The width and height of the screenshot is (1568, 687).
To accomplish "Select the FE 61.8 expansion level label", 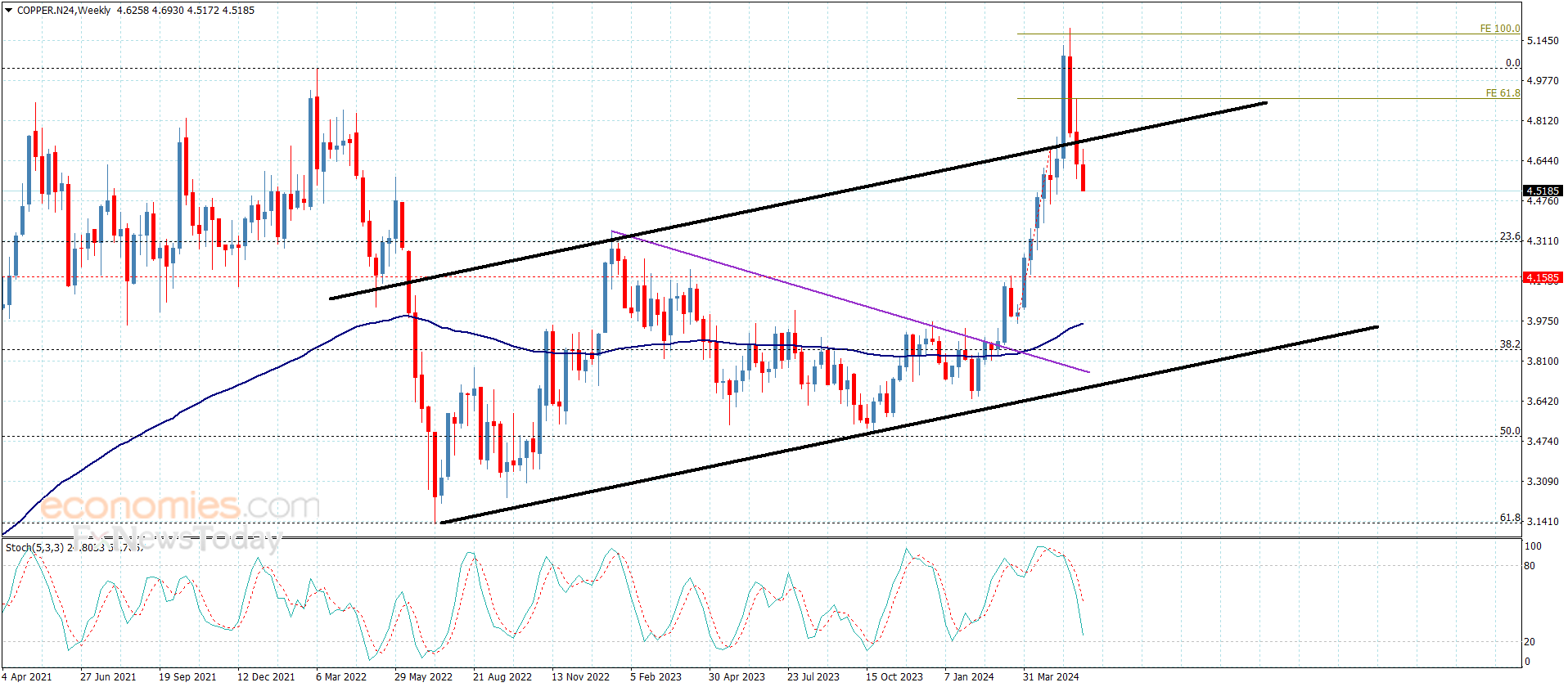I will (1503, 93).
